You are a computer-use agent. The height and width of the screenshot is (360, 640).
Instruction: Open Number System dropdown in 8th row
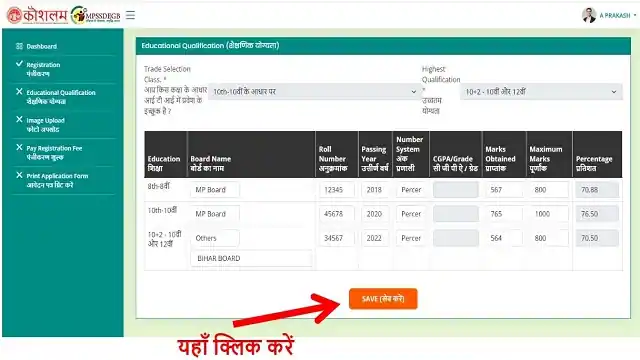(x=411, y=190)
